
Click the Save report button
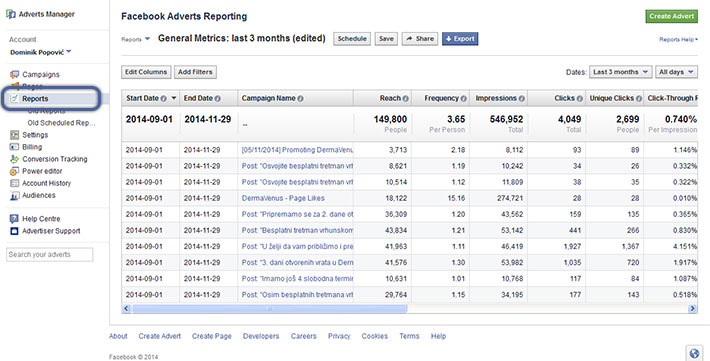click(386, 39)
